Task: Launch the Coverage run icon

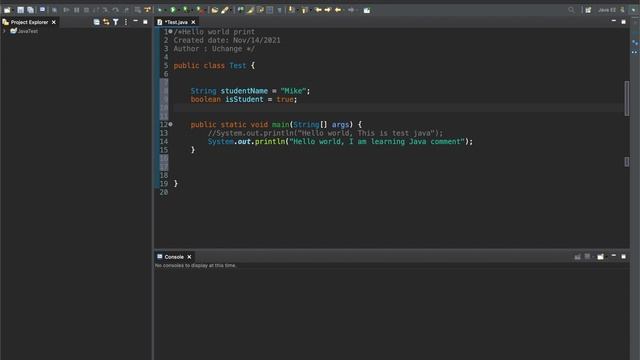Action: pos(185,10)
